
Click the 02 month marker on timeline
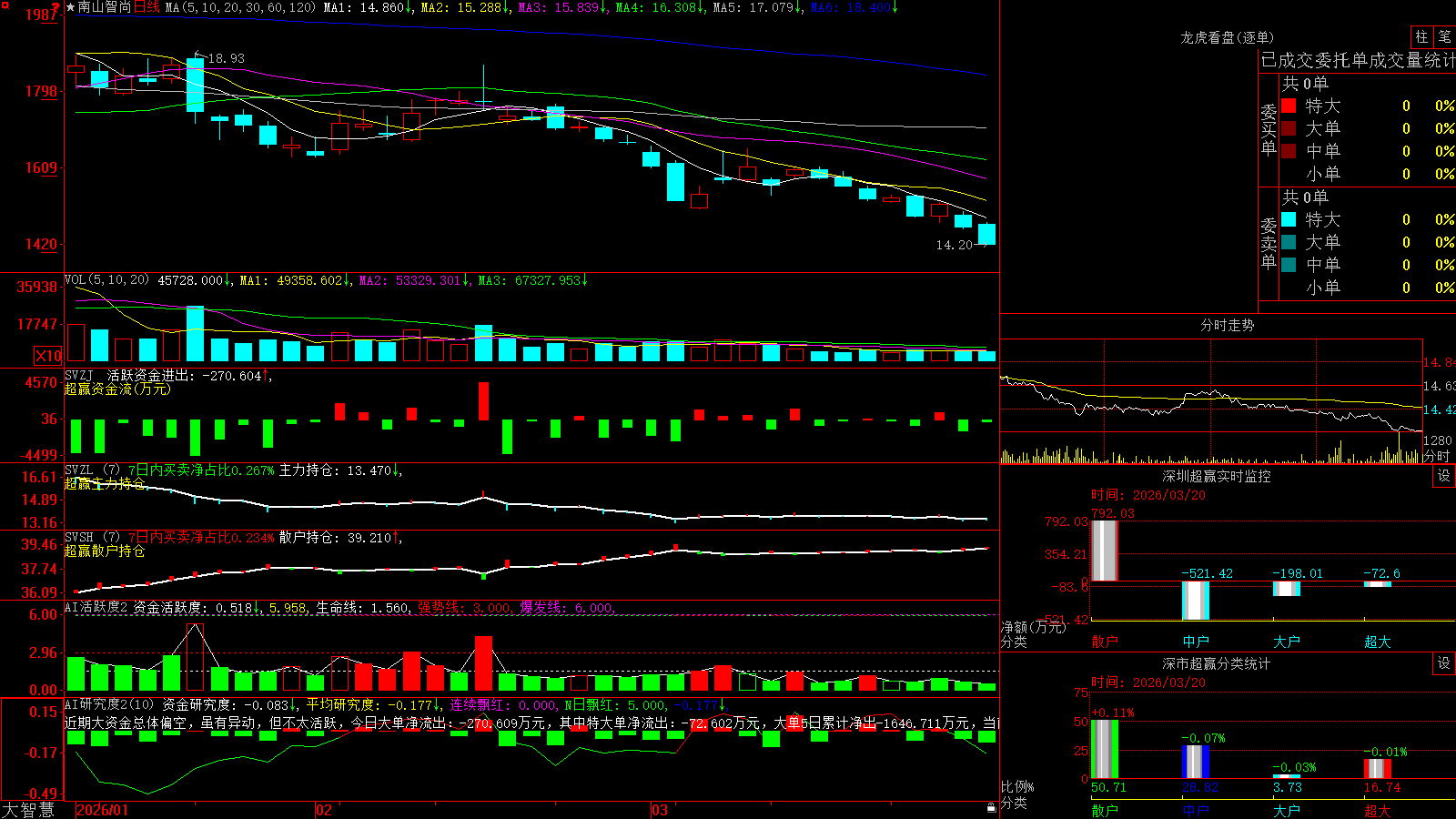point(324,810)
